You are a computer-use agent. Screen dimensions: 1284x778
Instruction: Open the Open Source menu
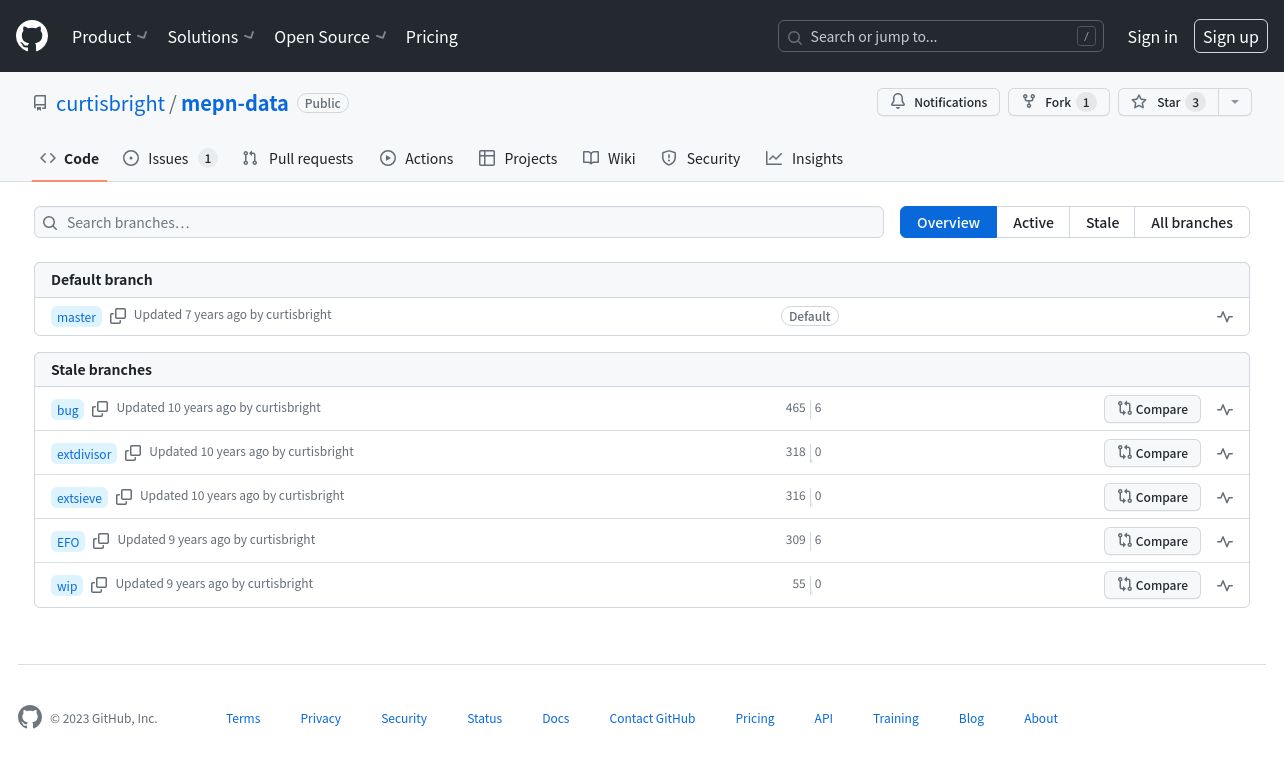pyautogui.click(x=330, y=37)
